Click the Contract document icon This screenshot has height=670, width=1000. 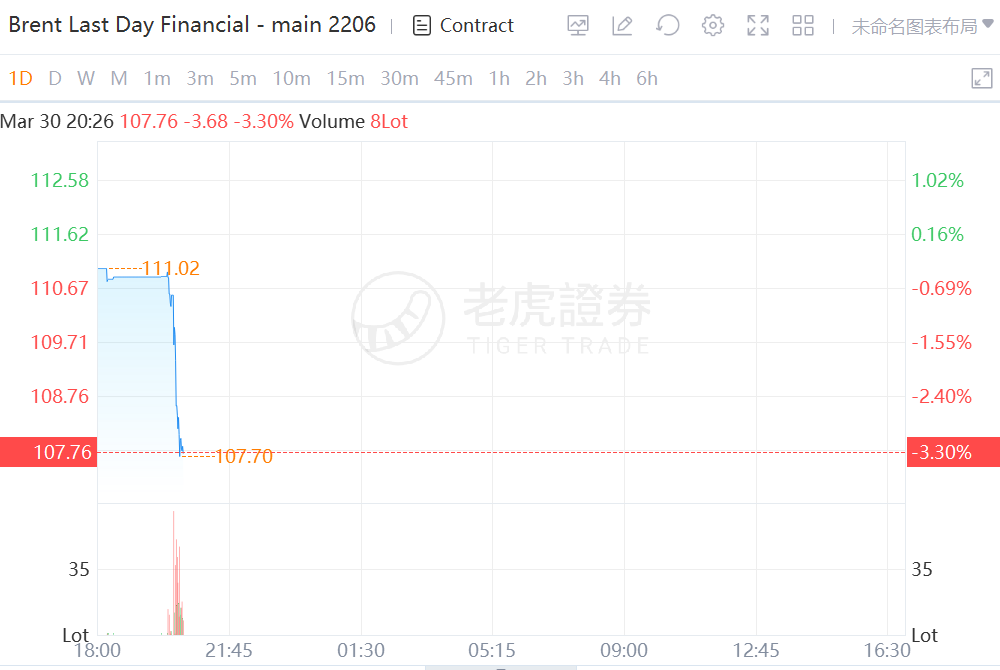(x=422, y=26)
